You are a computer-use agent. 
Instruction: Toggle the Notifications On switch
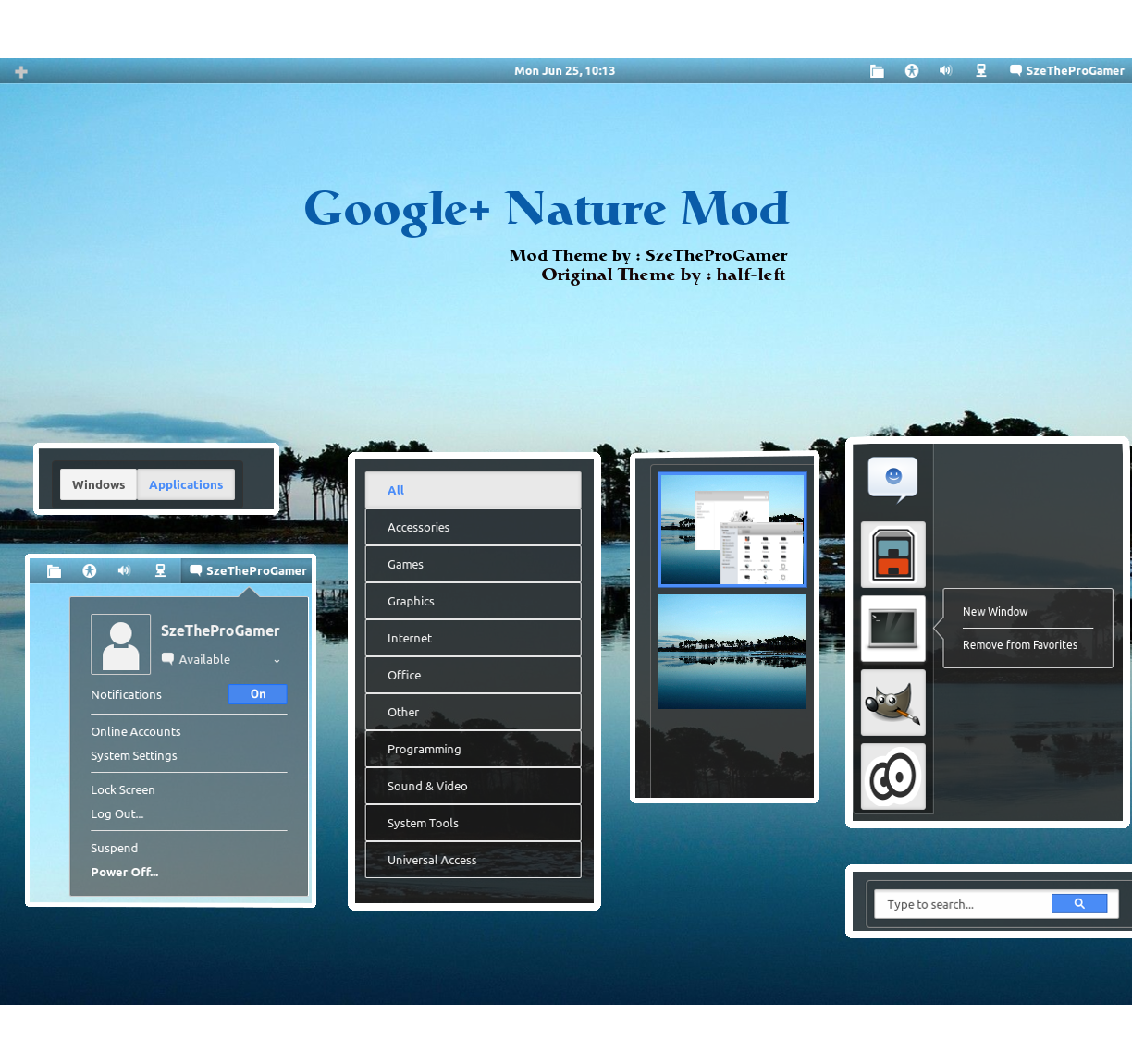(258, 694)
